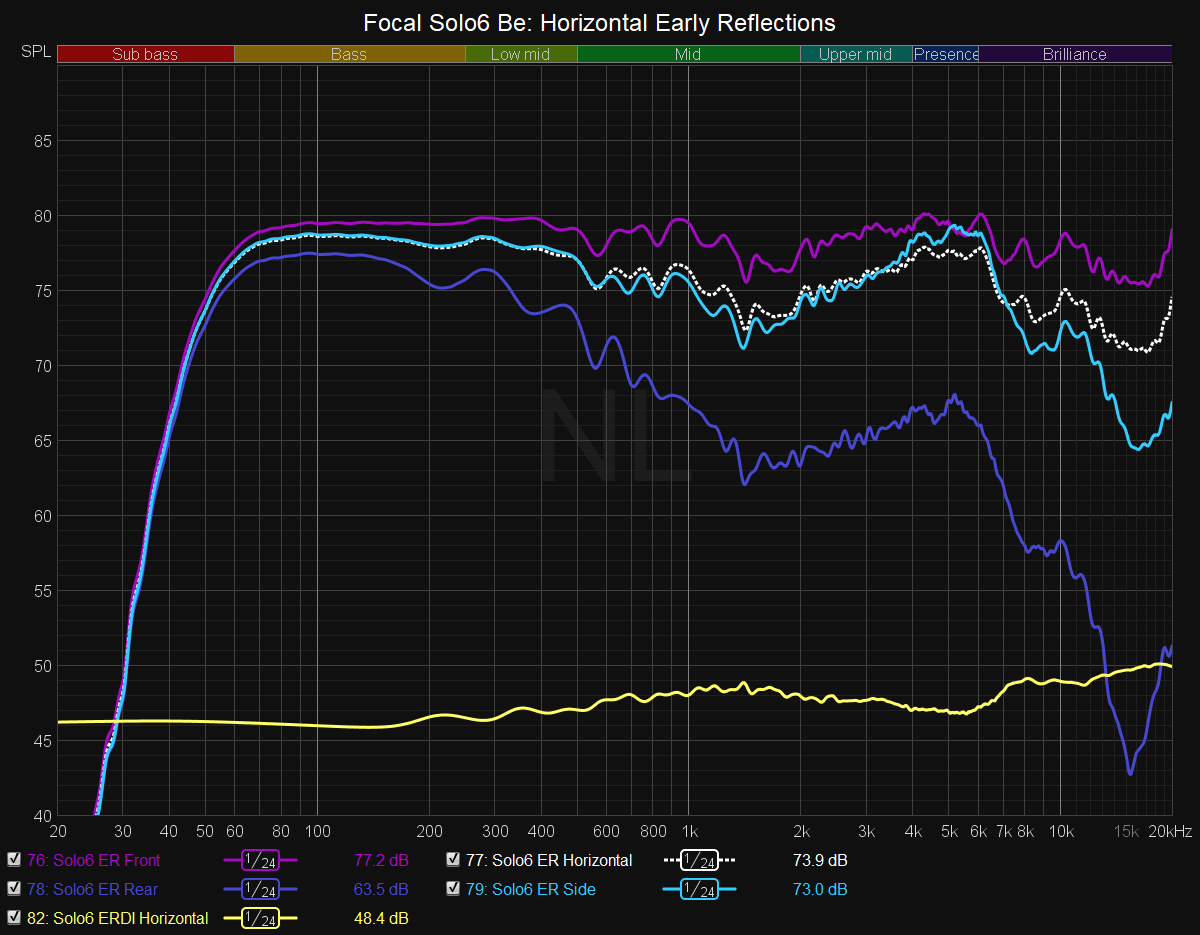Open smoothing button for Solo6 ER Side

699,889
